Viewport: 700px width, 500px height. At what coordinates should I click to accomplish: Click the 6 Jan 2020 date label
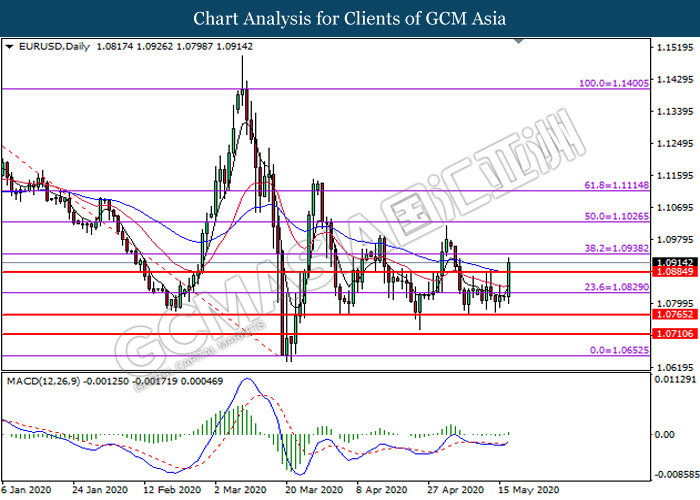coord(27,490)
